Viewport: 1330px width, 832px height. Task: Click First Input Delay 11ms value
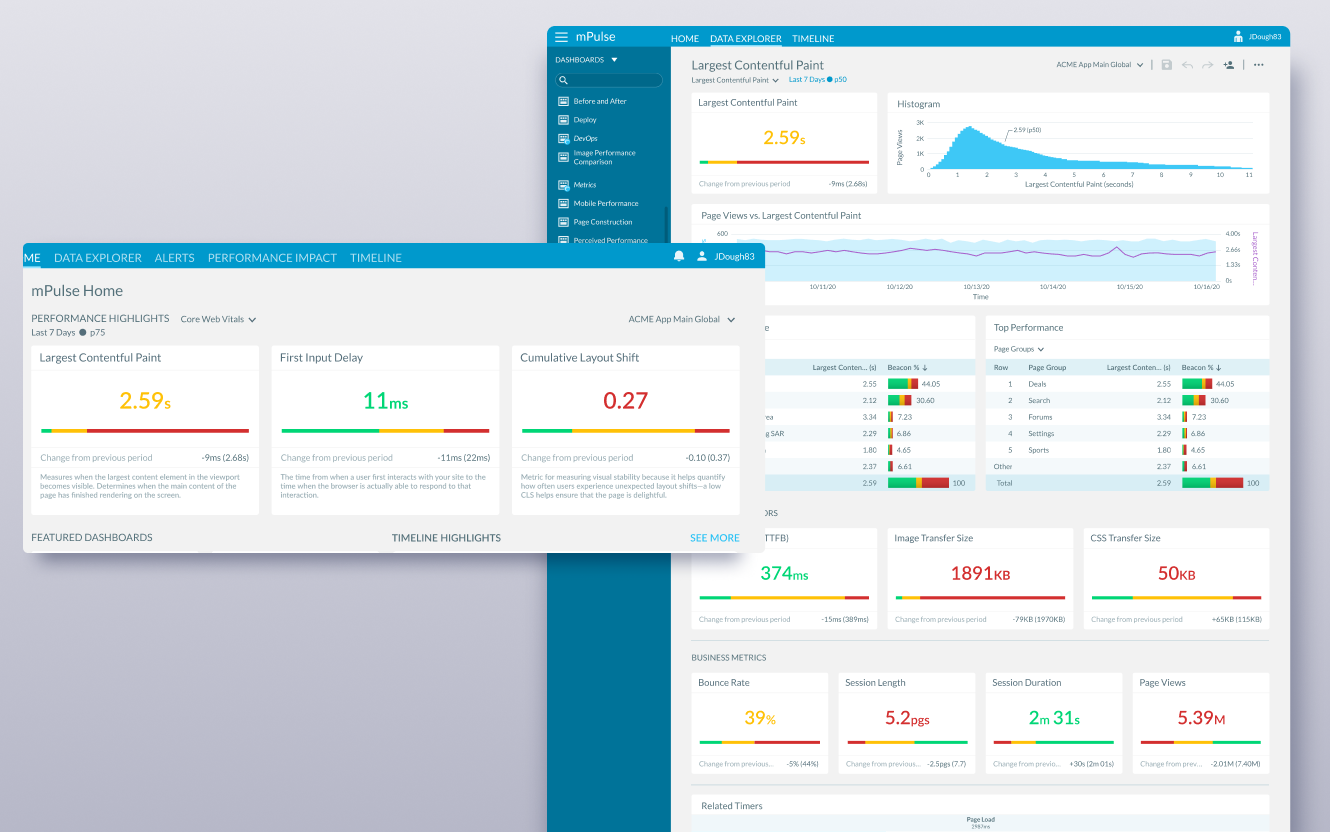tap(385, 401)
